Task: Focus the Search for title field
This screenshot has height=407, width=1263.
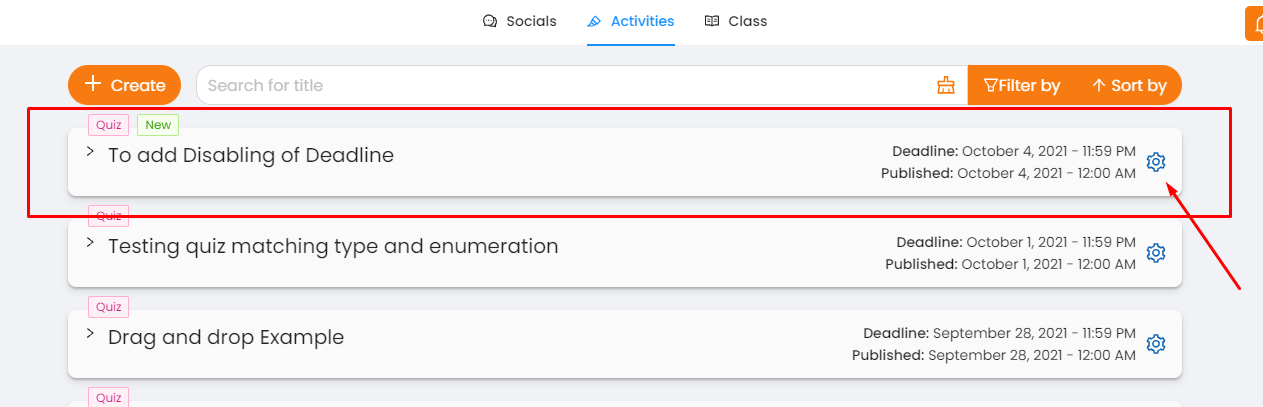Action: pos(565,85)
